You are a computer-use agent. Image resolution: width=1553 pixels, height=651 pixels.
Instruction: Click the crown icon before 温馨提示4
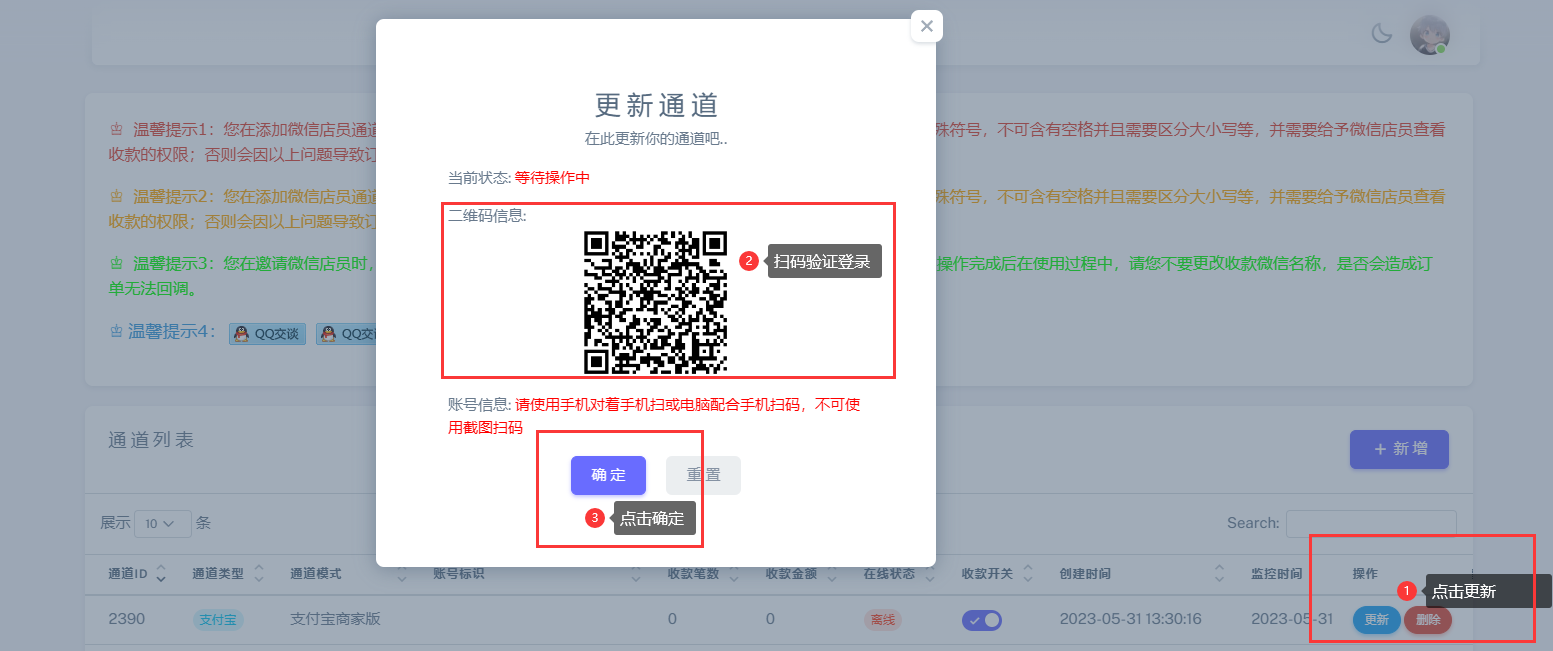[x=116, y=332]
